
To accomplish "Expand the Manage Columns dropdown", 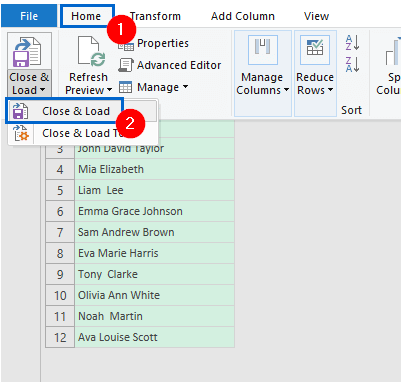I will click(286, 90).
